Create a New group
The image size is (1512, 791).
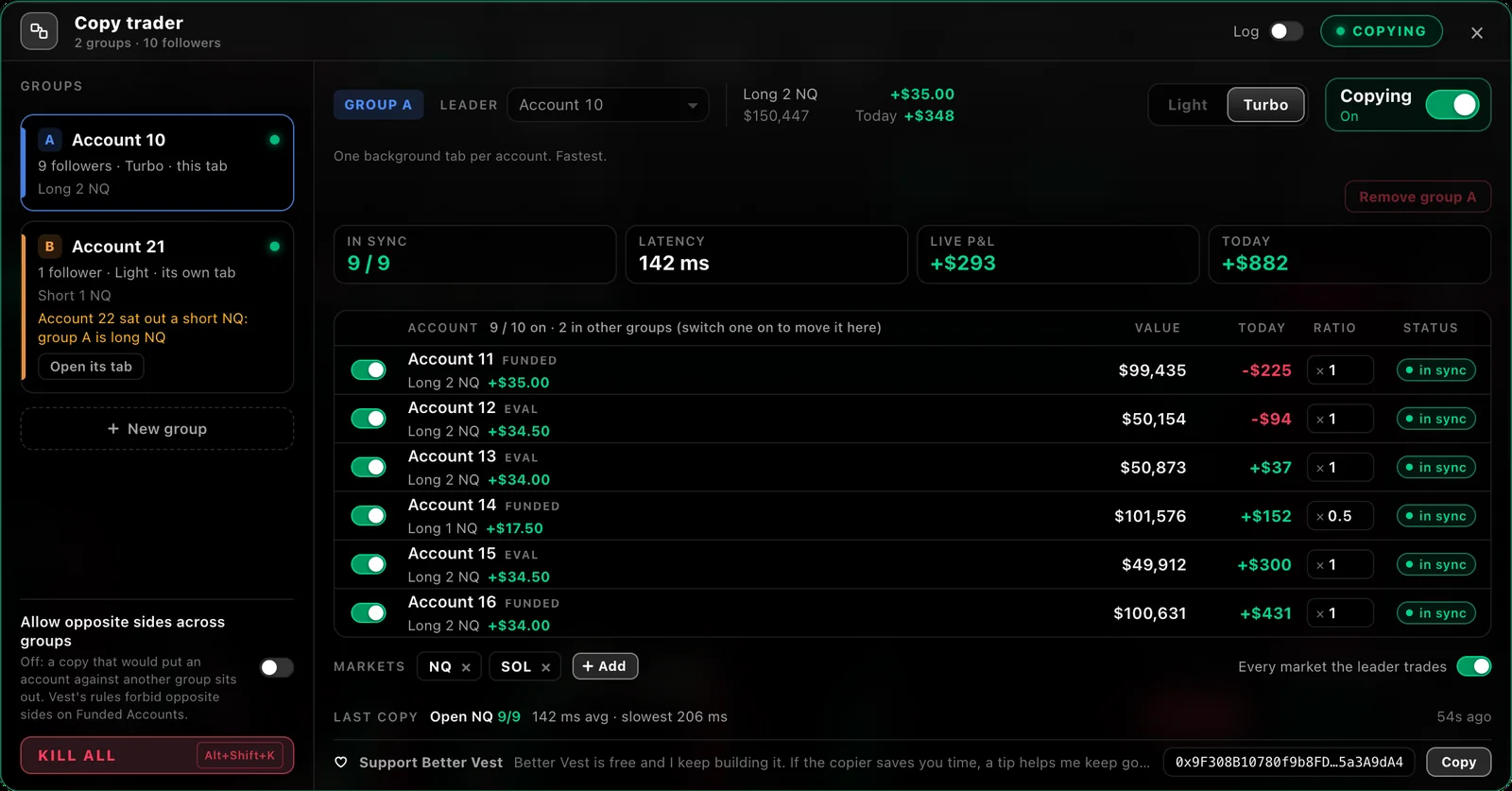tap(157, 429)
